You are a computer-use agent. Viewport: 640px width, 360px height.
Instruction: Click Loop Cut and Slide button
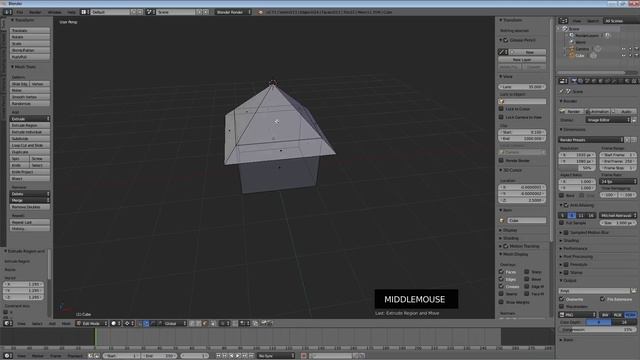(x=30, y=145)
